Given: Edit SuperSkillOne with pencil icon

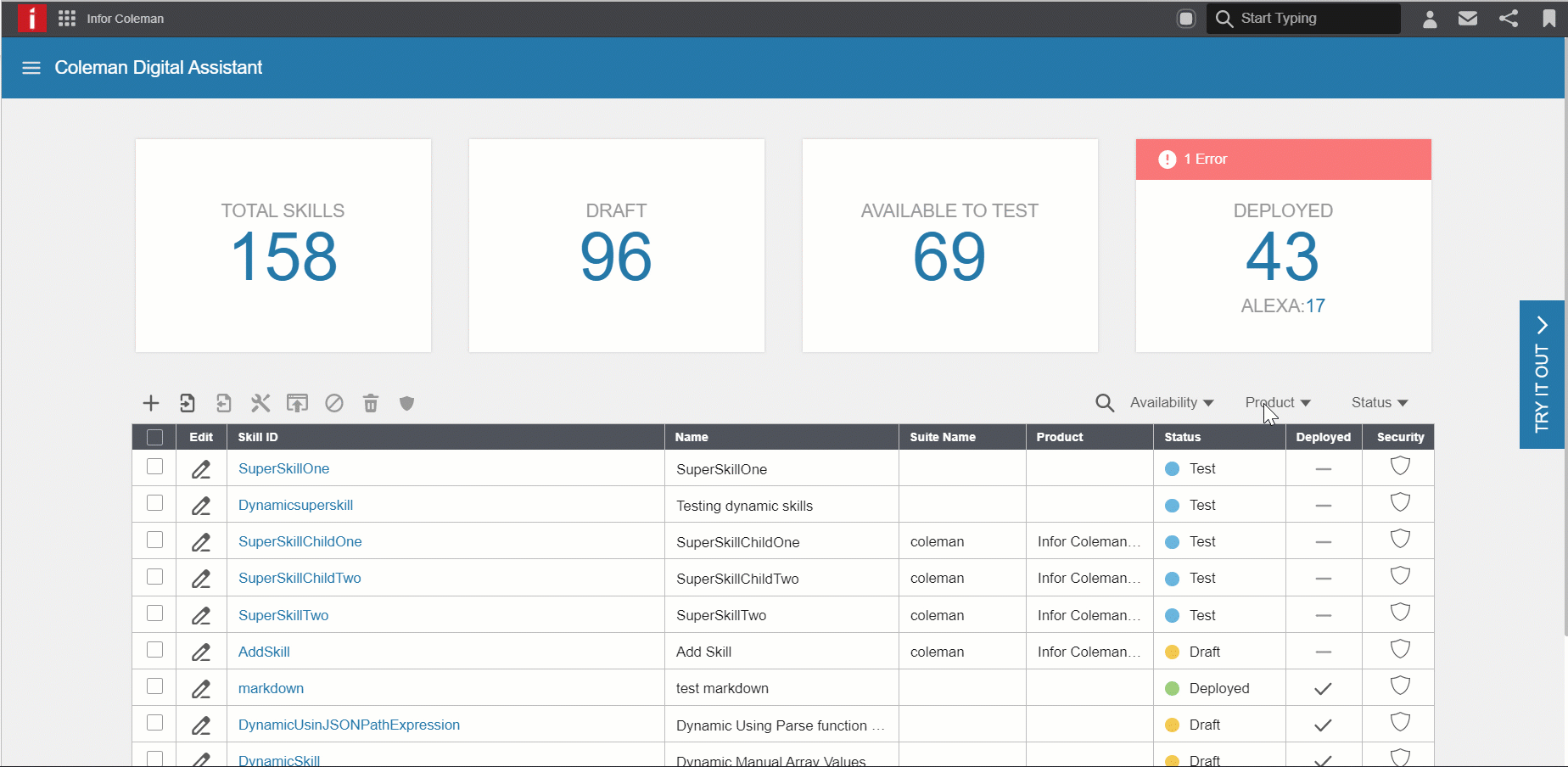Looking at the screenshot, I should (x=201, y=468).
